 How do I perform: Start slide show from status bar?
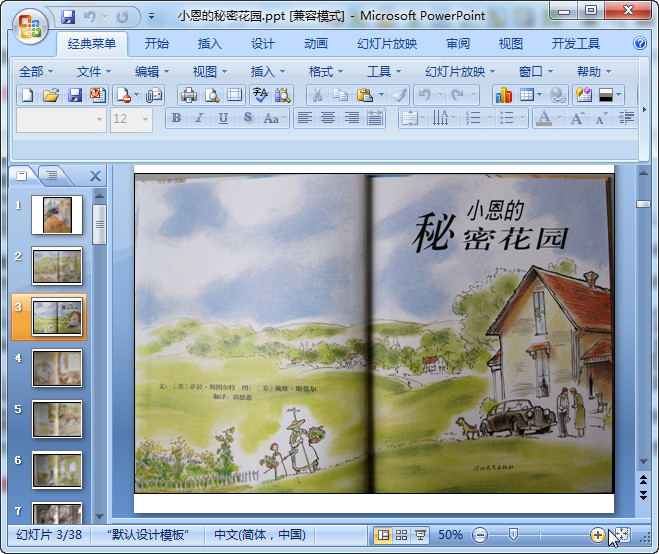(420, 535)
